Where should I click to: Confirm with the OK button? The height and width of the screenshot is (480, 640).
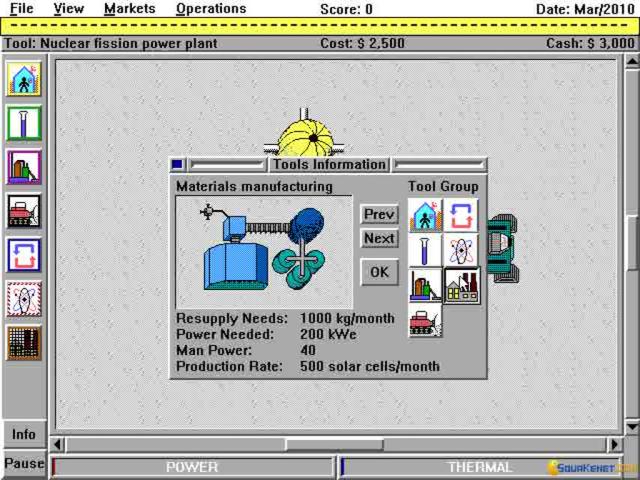pyautogui.click(x=379, y=271)
